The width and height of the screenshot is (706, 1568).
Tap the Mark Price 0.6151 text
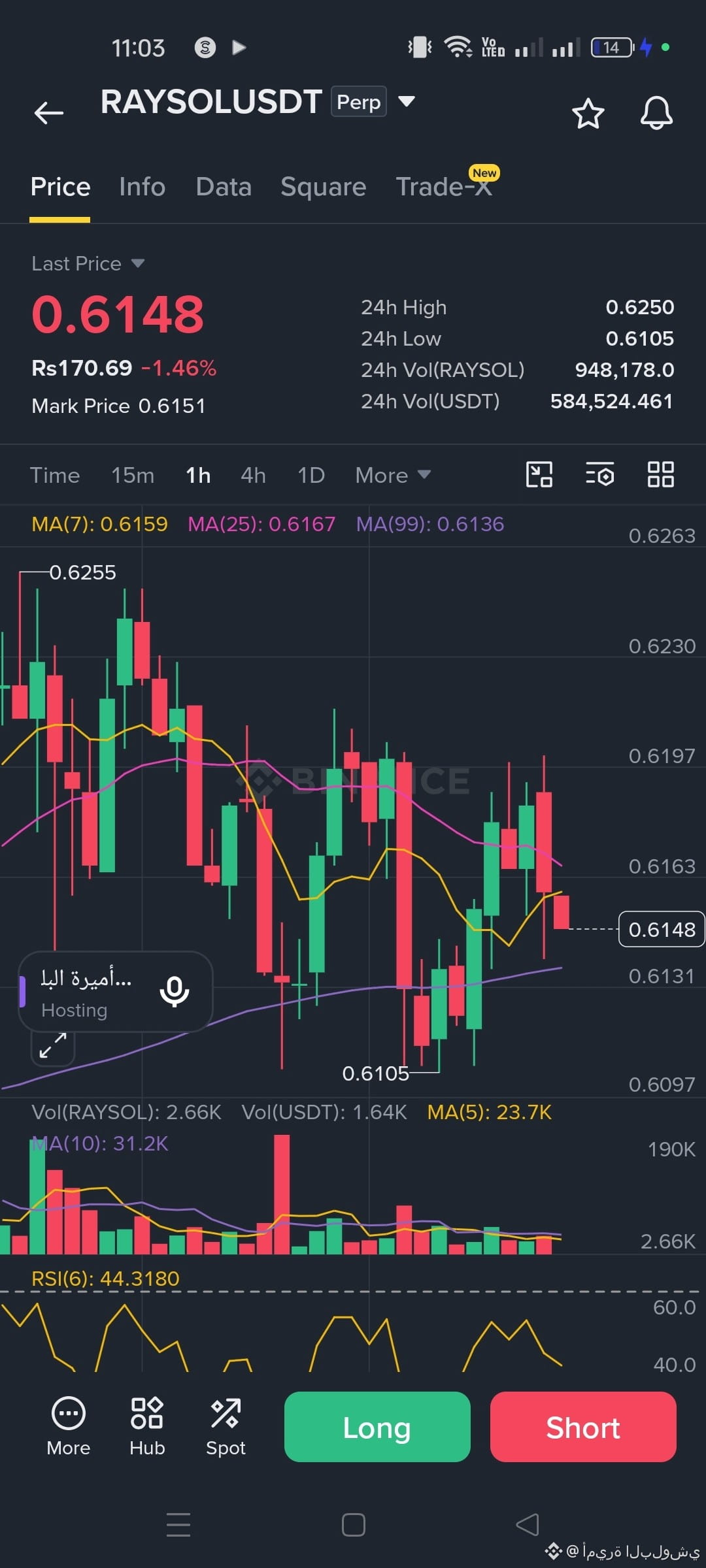pyautogui.click(x=118, y=406)
